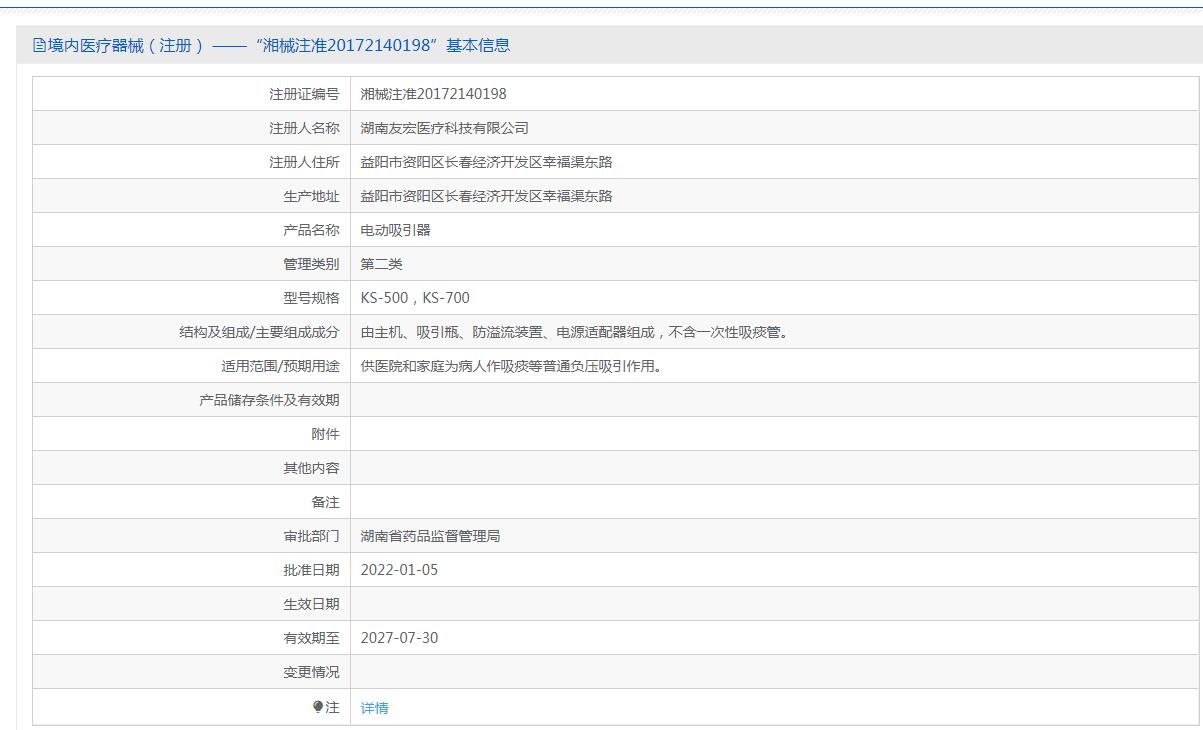Click the bulb icon beside 注 label
Image resolution: width=1203 pixels, height=730 pixels.
tap(318, 707)
